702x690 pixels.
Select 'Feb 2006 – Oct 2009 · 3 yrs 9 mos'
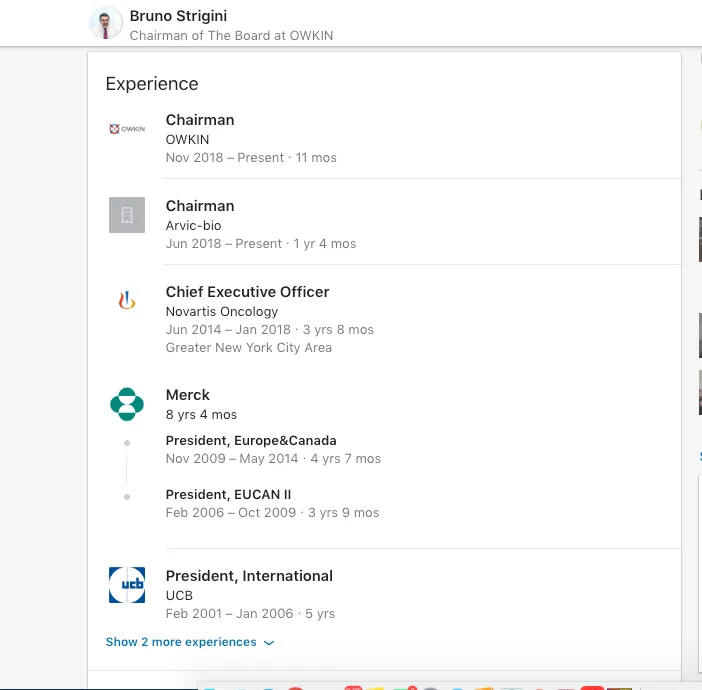tap(272, 512)
